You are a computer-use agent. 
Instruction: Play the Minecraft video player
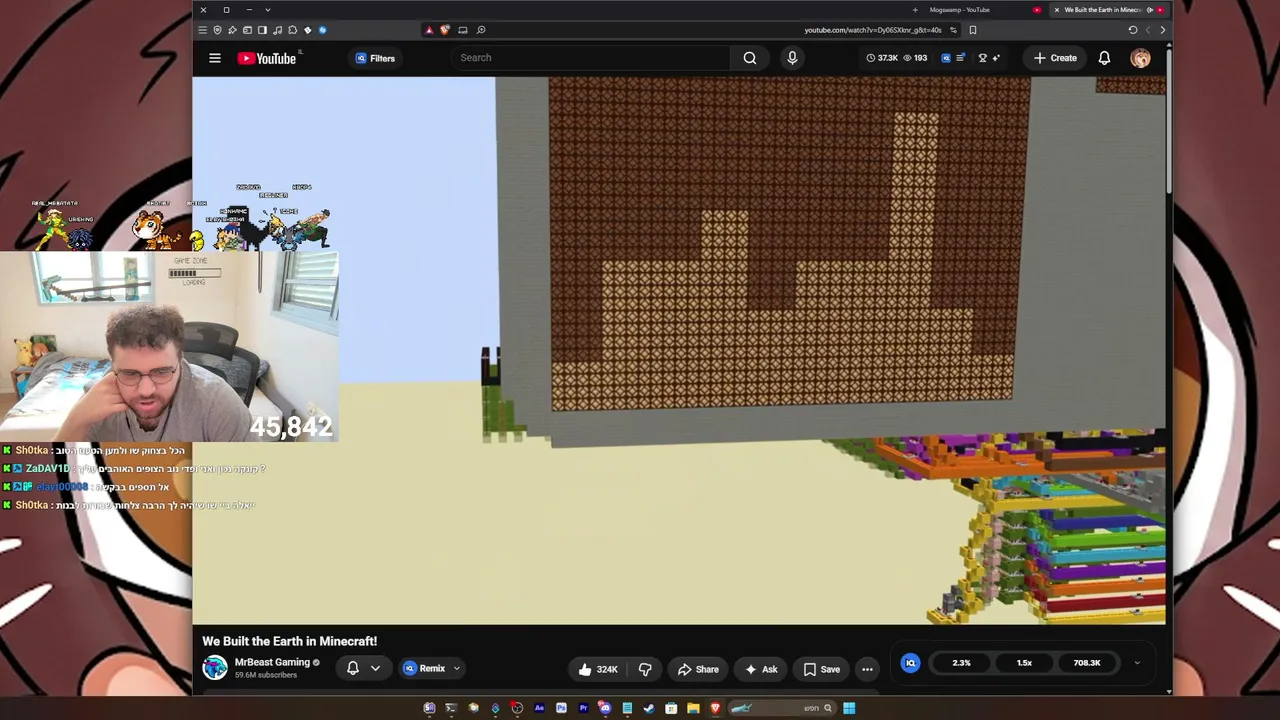tap(679, 351)
